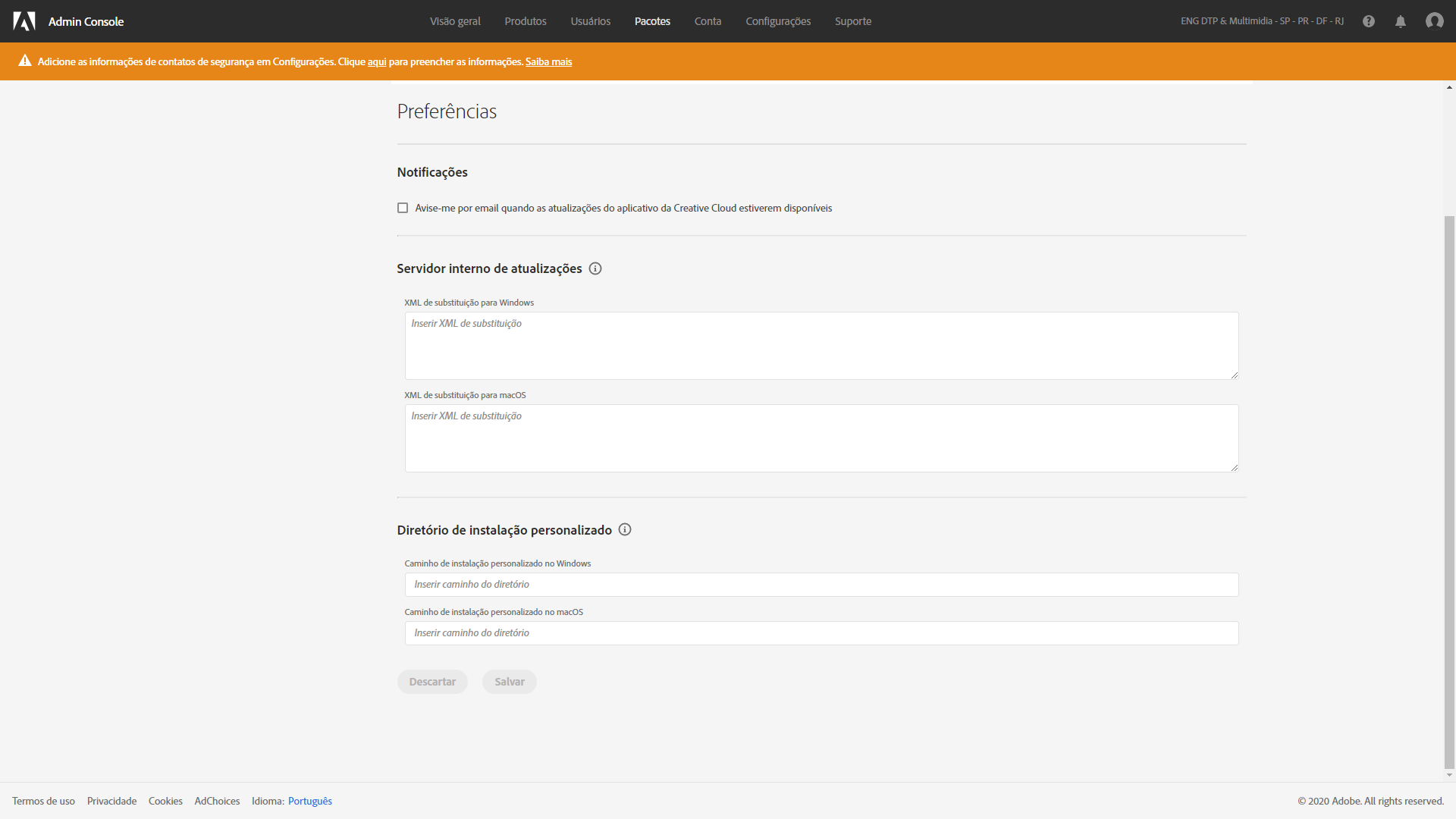Open the help icon in Admin Console
Image resolution: width=1456 pixels, height=819 pixels.
coord(1369,21)
